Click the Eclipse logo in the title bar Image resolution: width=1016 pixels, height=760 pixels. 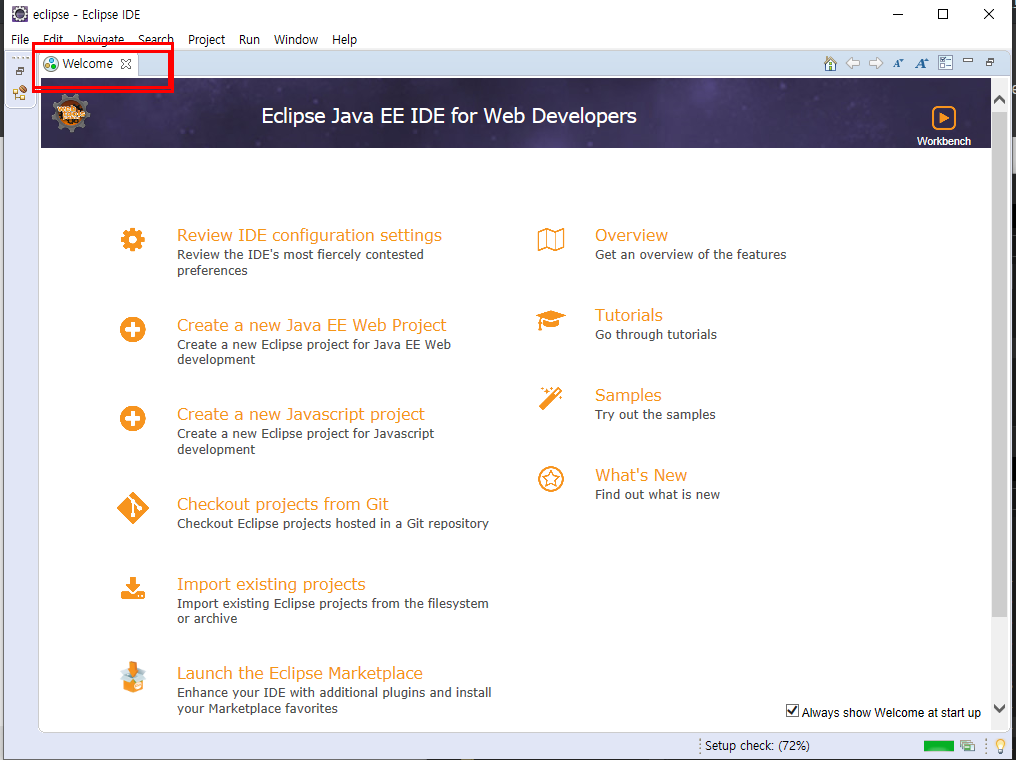(x=20, y=14)
